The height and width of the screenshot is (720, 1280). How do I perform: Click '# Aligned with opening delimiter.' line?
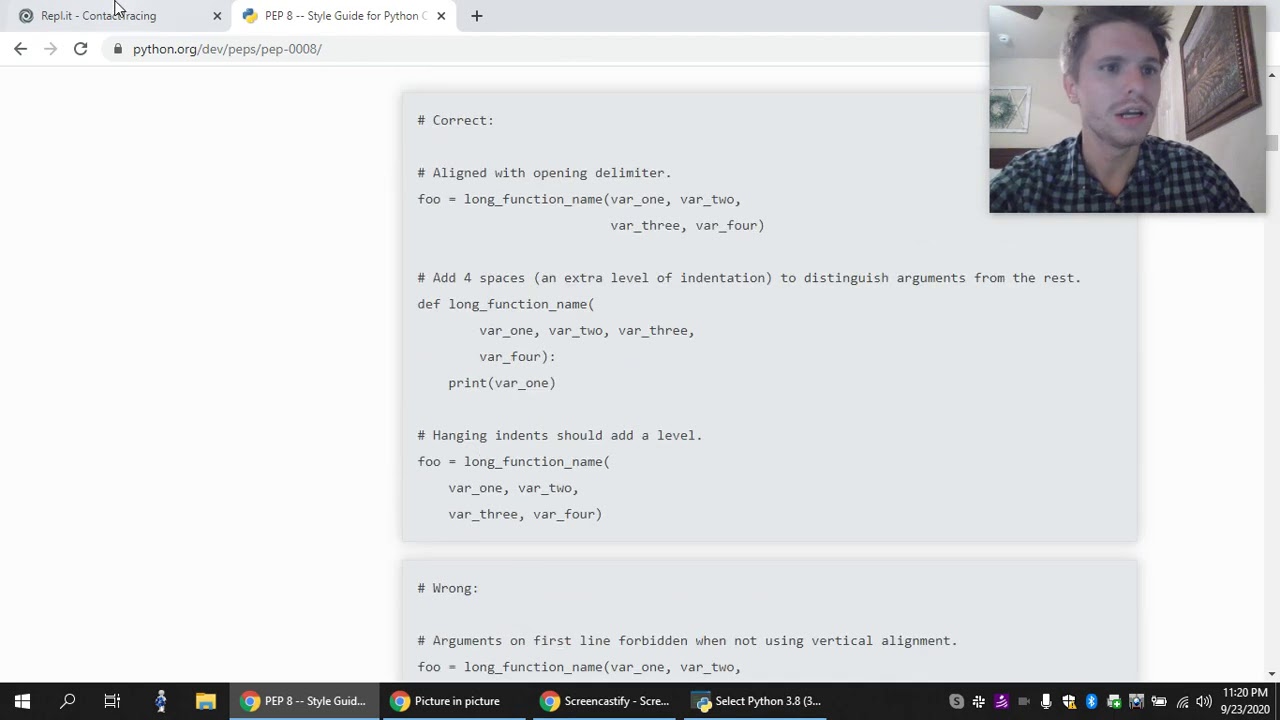(x=544, y=173)
